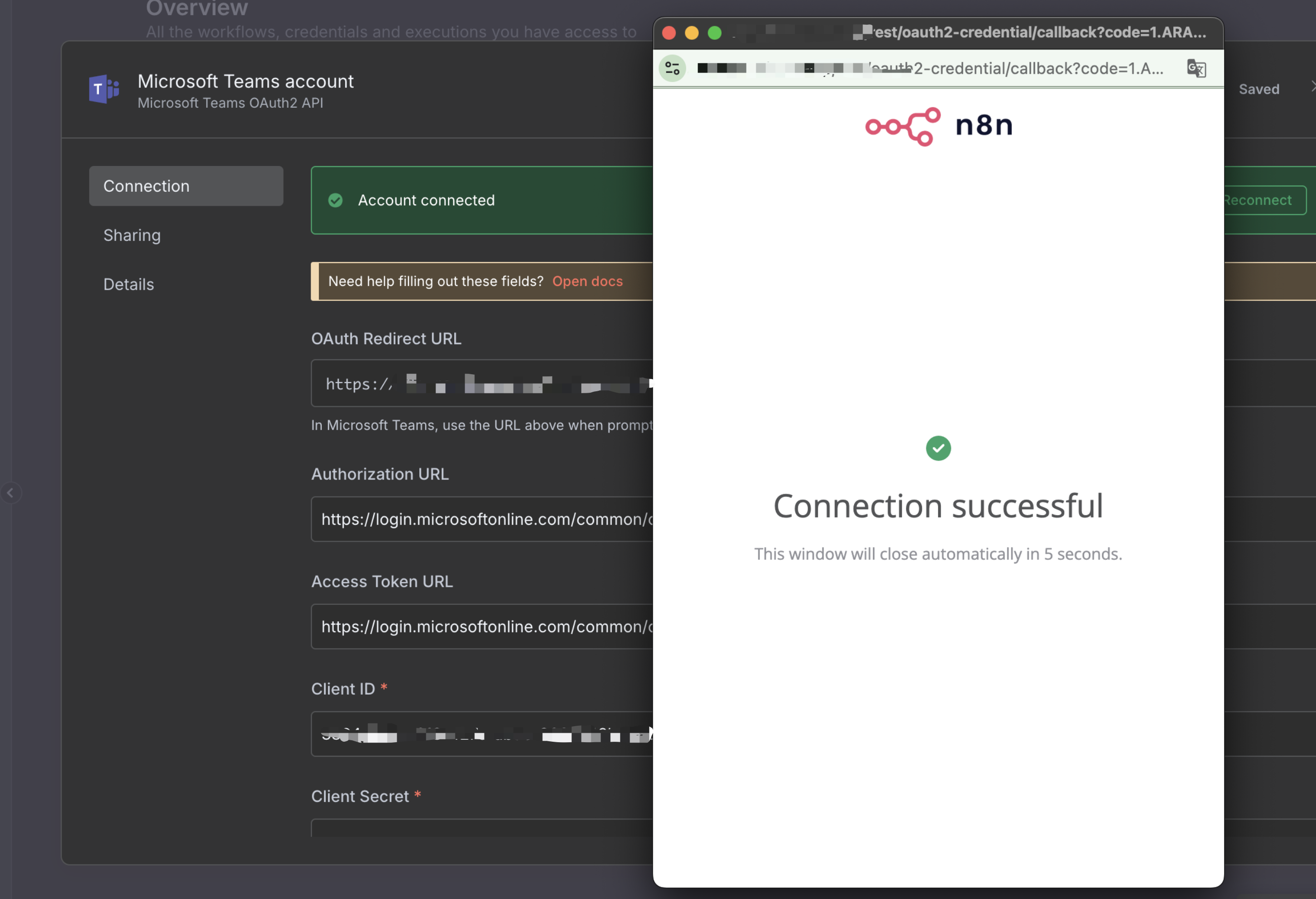Click the Overview heading in background
1316x899 pixels.
click(197, 8)
